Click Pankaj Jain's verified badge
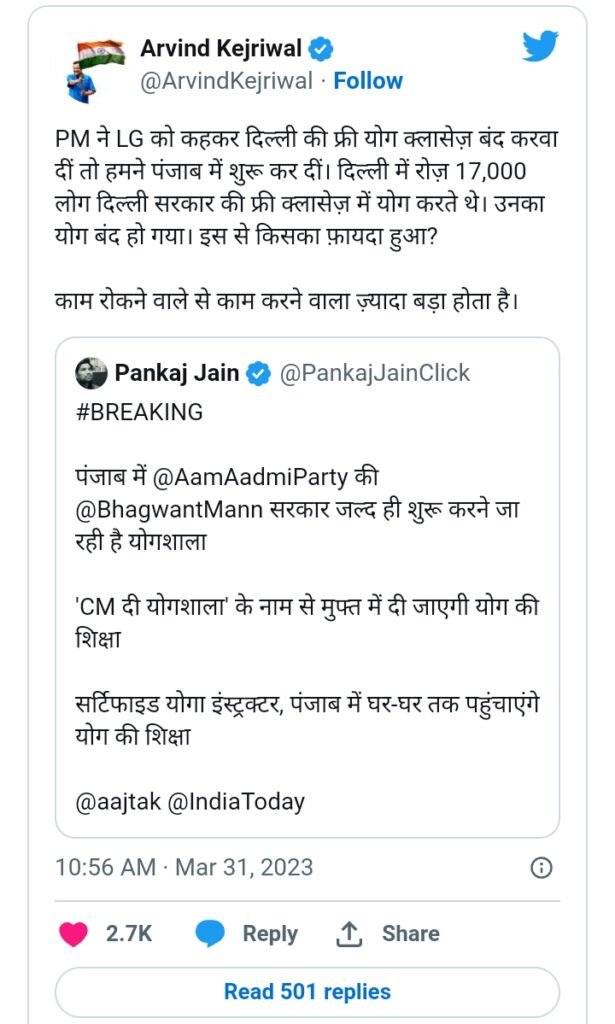 point(259,374)
